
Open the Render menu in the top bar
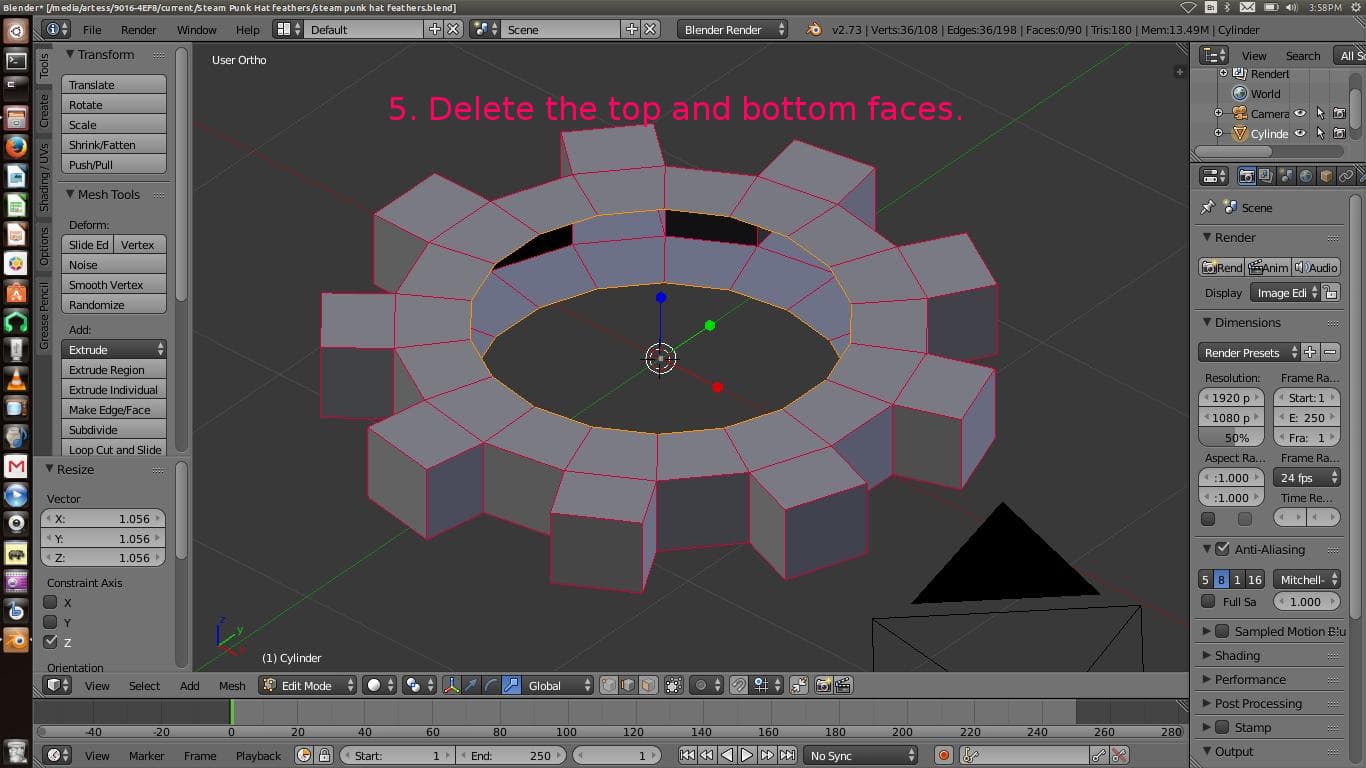pos(138,29)
